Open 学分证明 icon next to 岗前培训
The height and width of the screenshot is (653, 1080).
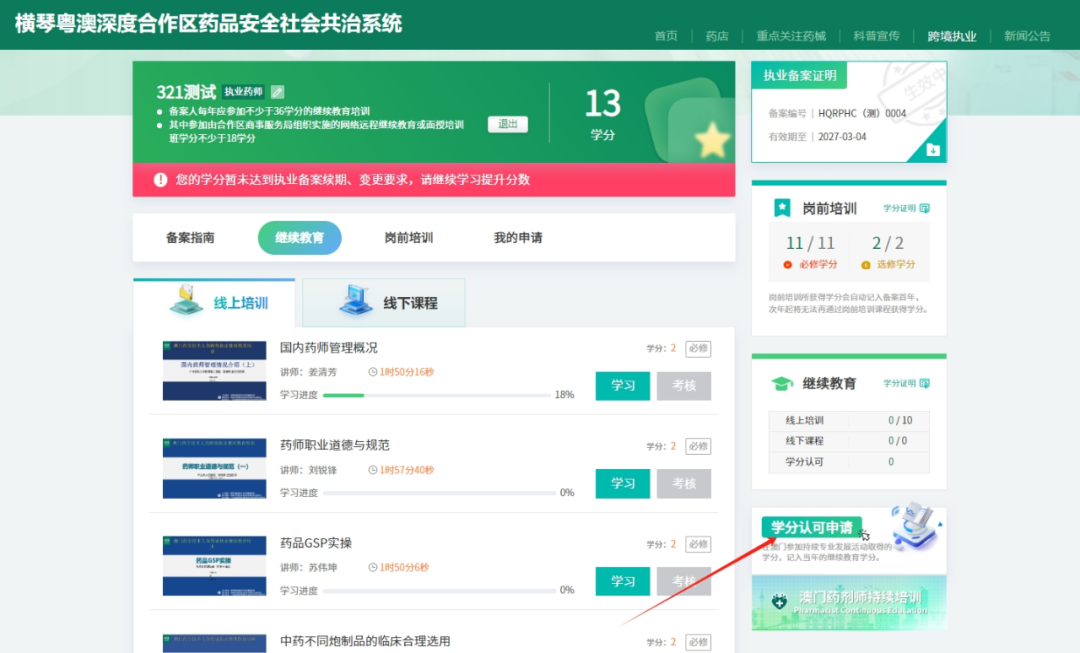(x=924, y=209)
